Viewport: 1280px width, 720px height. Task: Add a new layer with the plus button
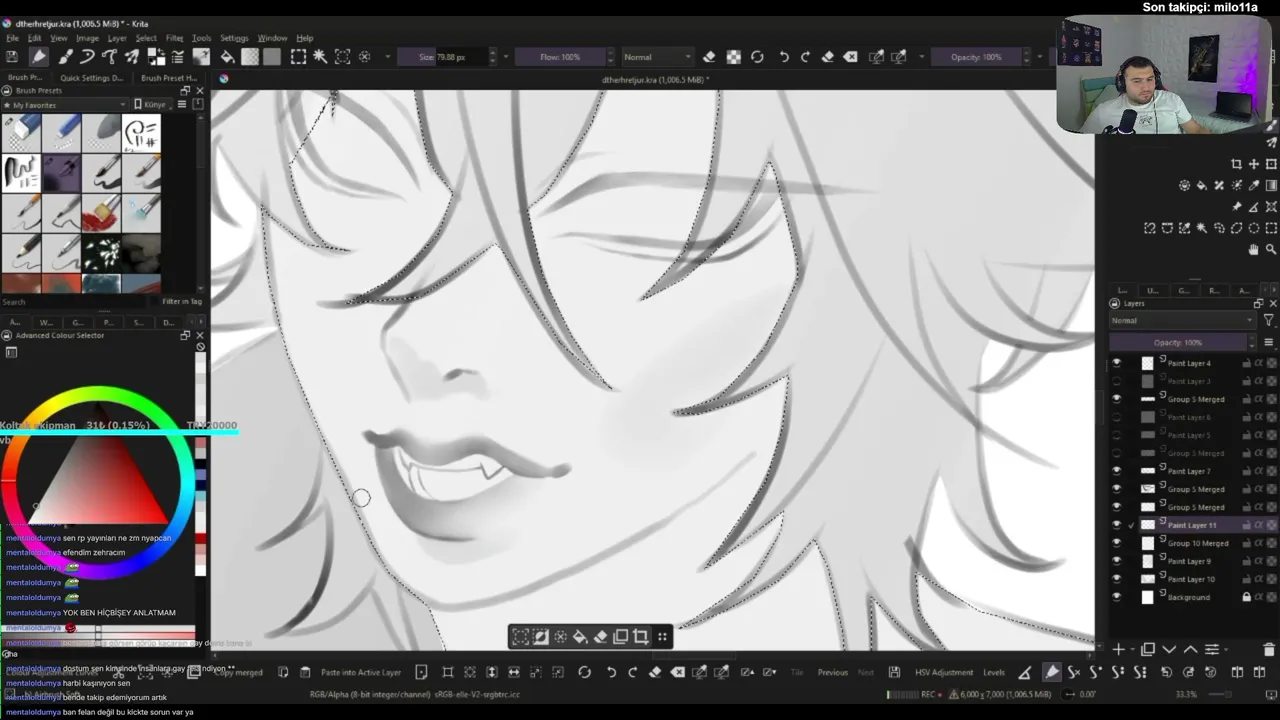tap(1119, 650)
